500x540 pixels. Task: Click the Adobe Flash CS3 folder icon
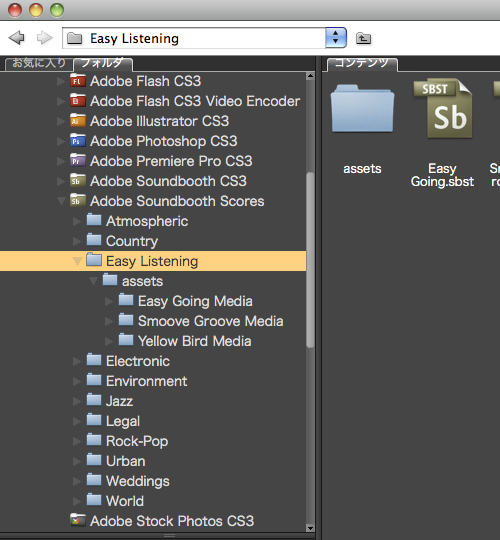pyautogui.click(x=77, y=81)
